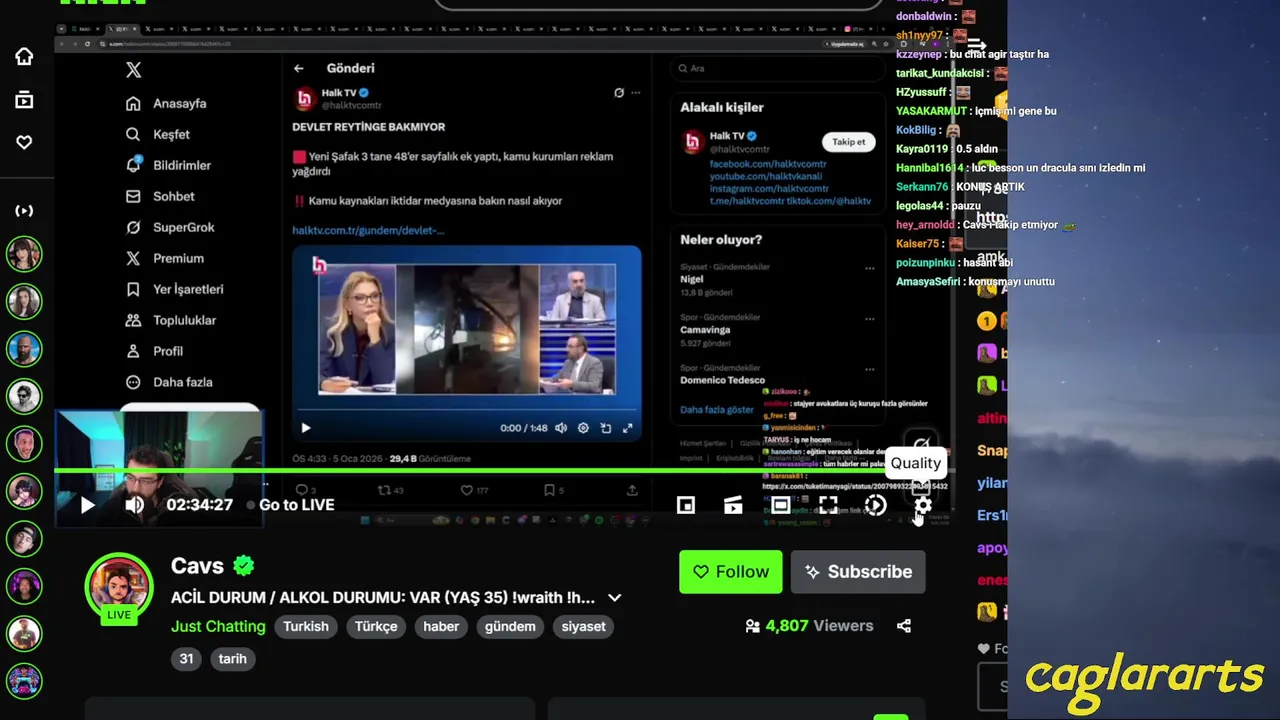Create a clip with the clip icon

(733, 505)
